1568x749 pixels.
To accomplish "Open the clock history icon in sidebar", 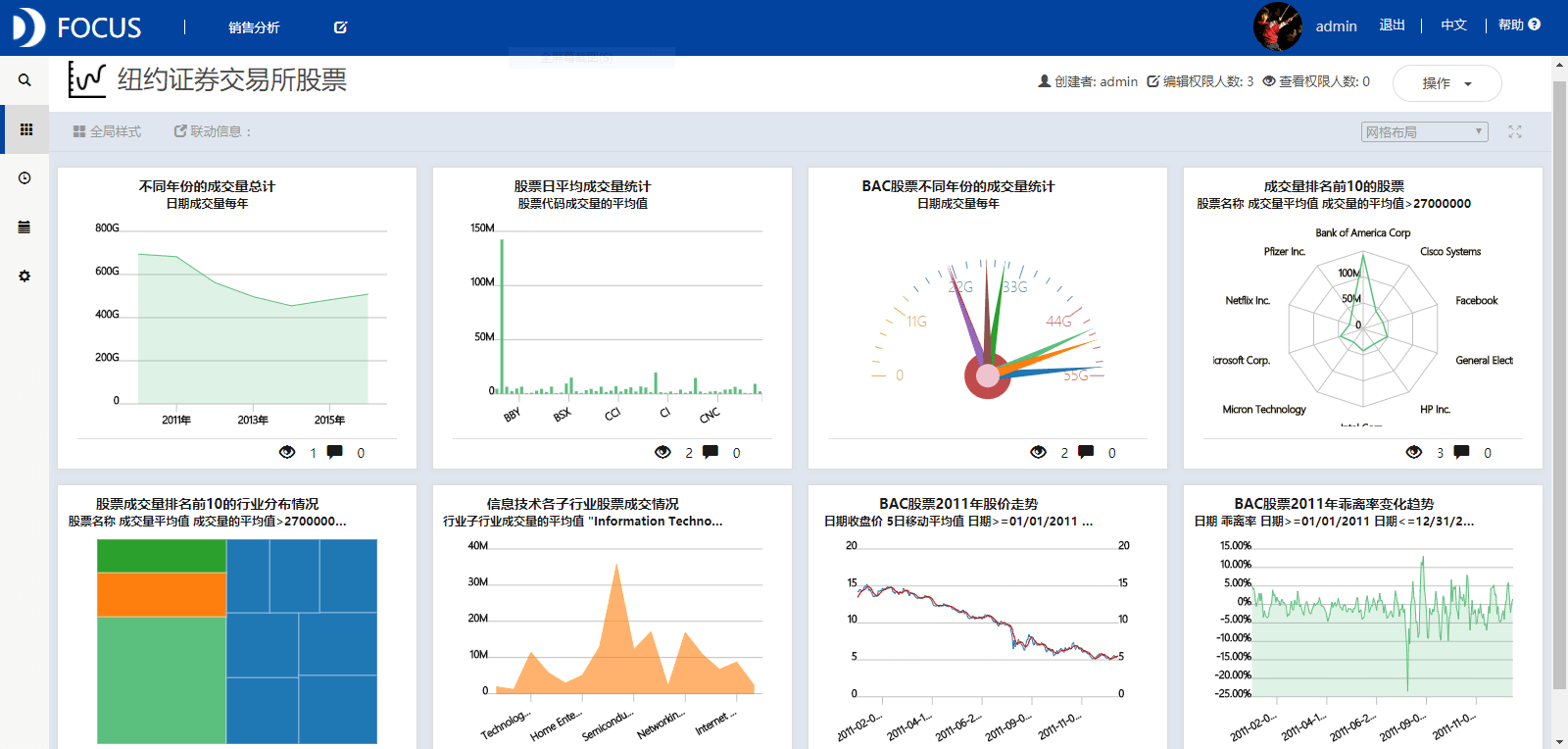I will pyautogui.click(x=24, y=178).
